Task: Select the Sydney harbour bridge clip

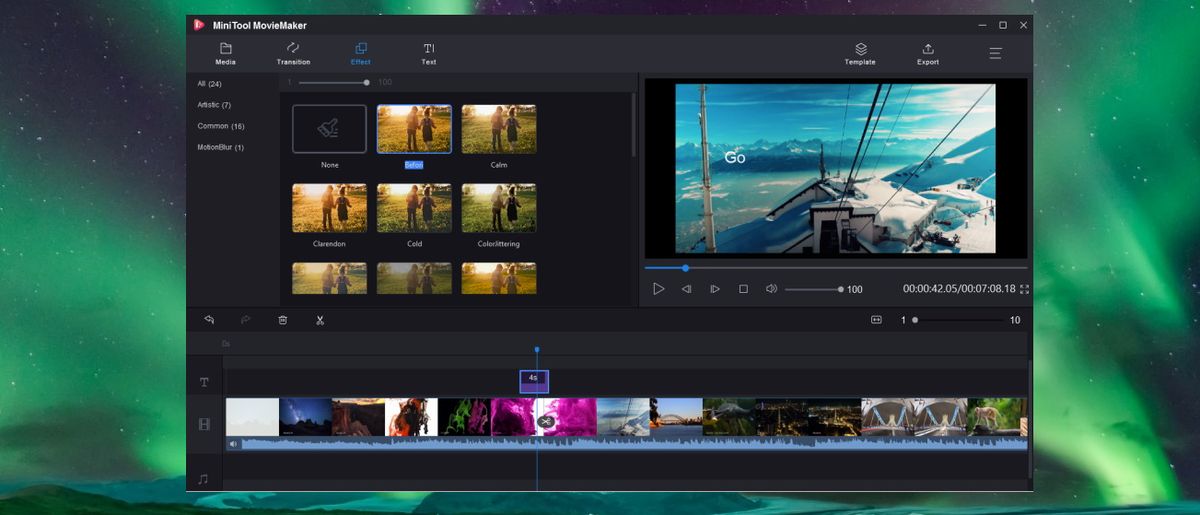Action: (676, 417)
